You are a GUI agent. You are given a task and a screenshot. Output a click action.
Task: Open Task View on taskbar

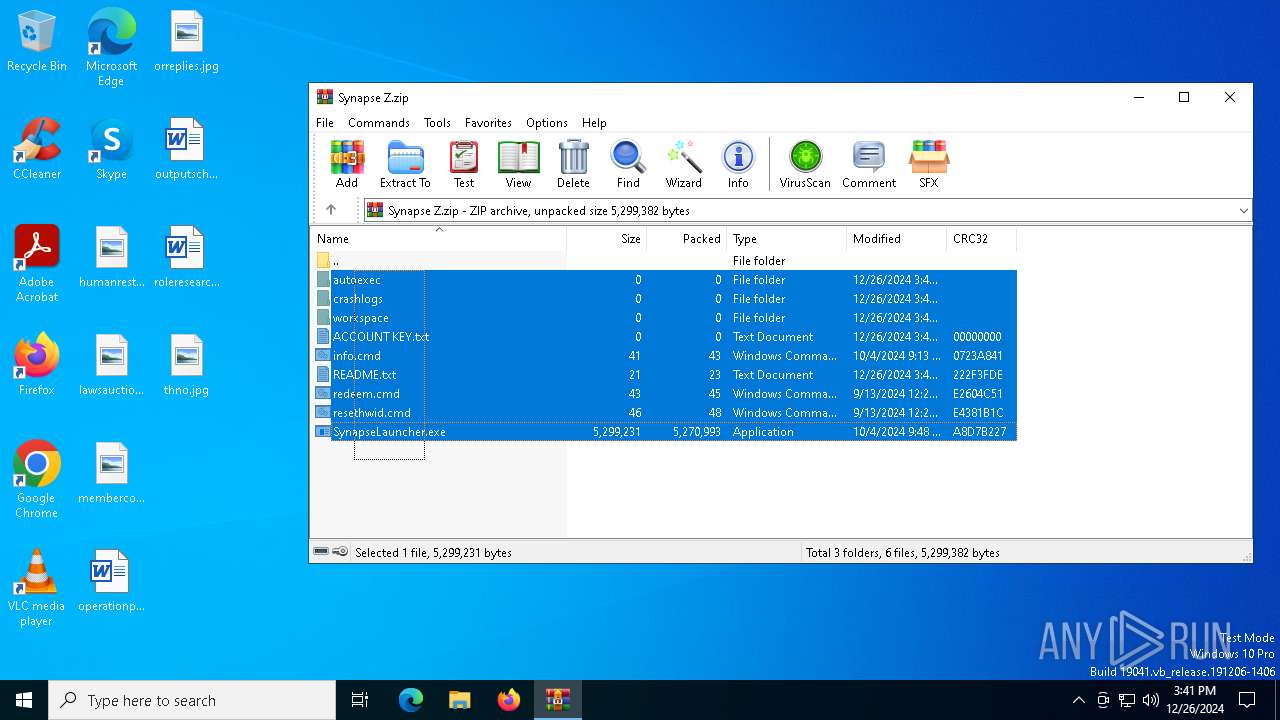pos(360,700)
